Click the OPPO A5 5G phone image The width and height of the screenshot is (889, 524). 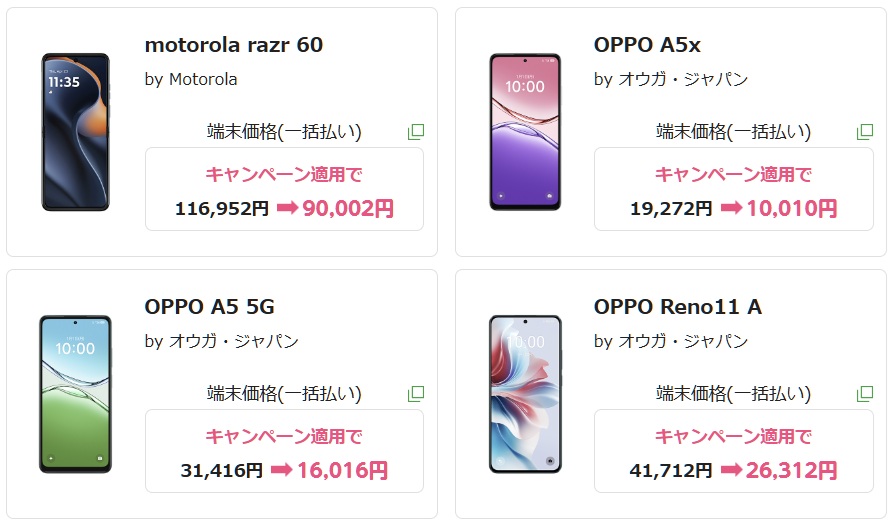75,394
